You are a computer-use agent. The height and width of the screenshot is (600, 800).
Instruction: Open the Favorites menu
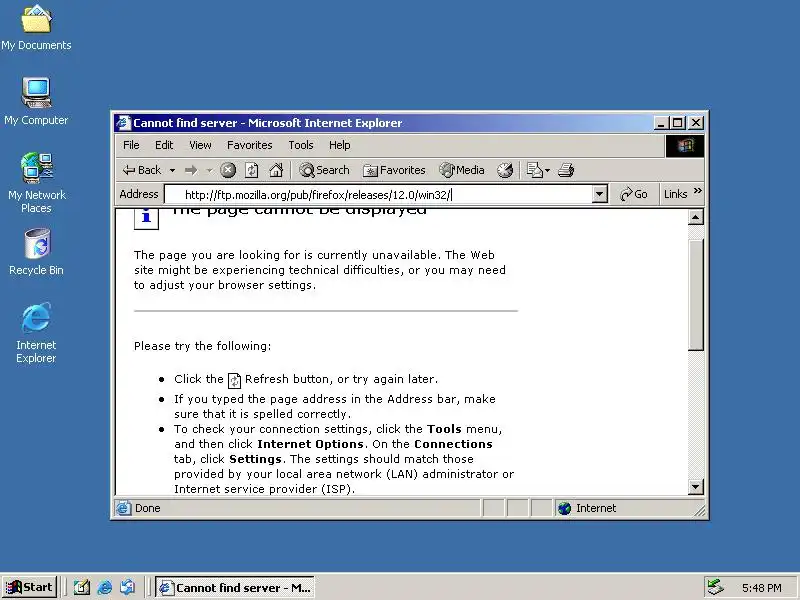point(249,145)
